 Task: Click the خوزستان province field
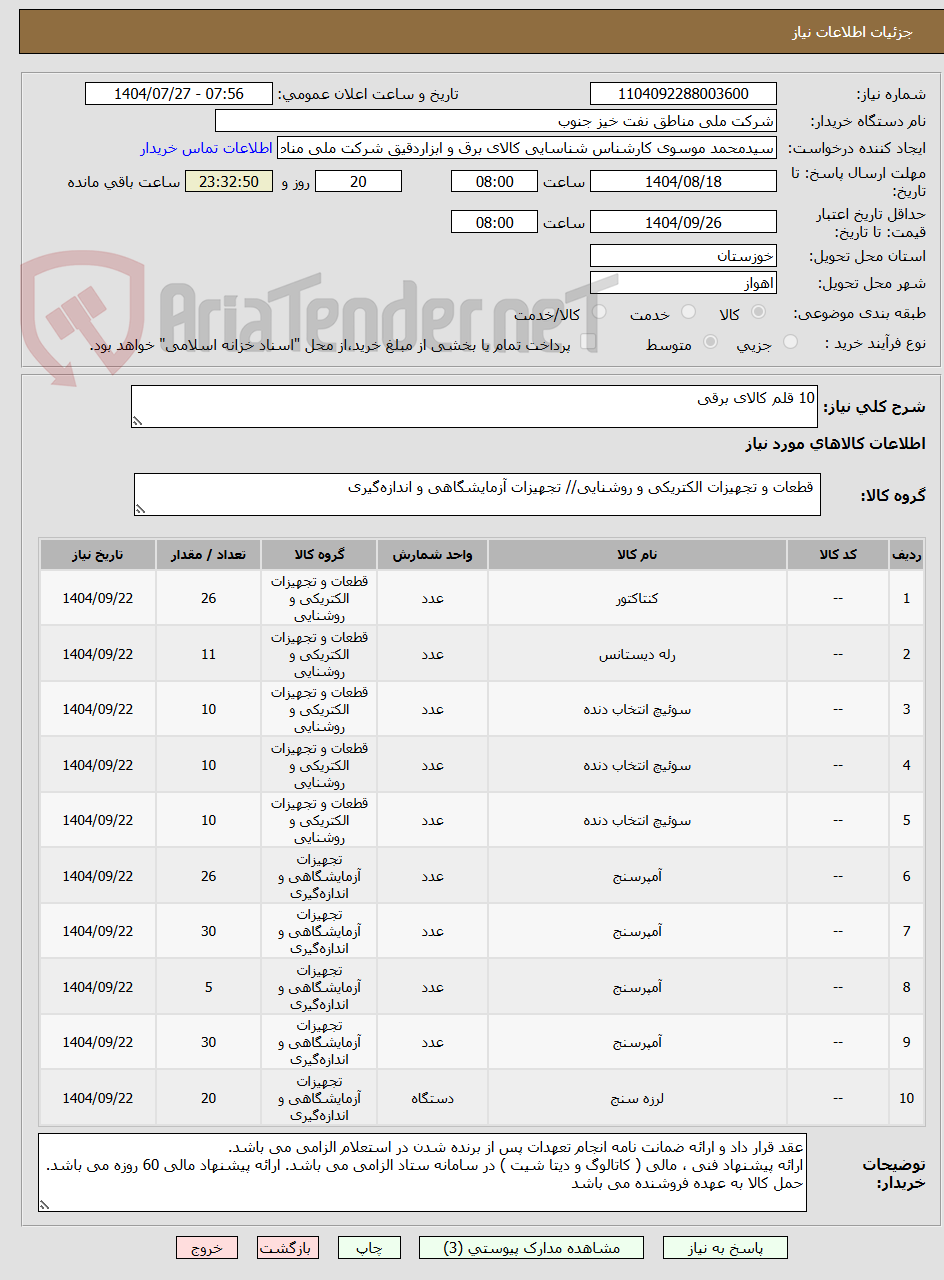(683, 256)
